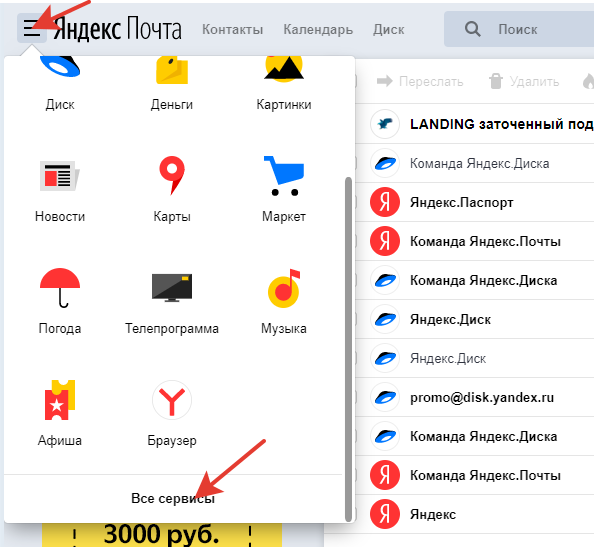Open the Карты service

coord(172,175)
